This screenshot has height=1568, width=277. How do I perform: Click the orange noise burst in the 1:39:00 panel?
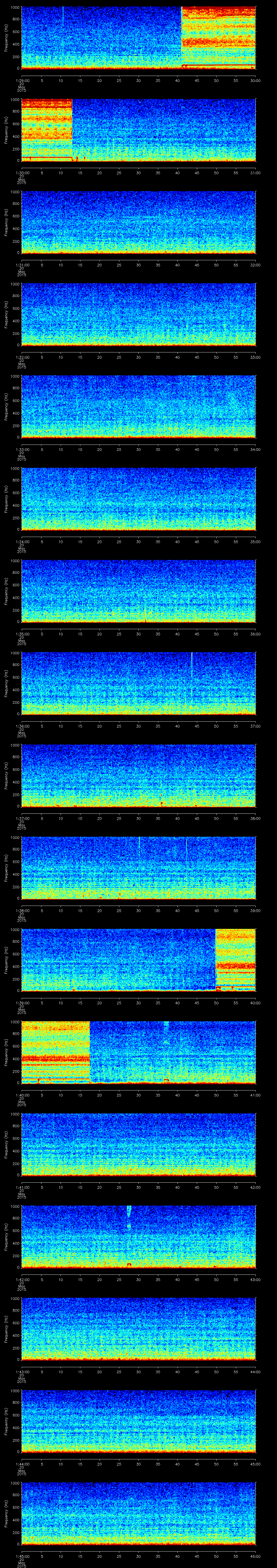coord(236,960)
